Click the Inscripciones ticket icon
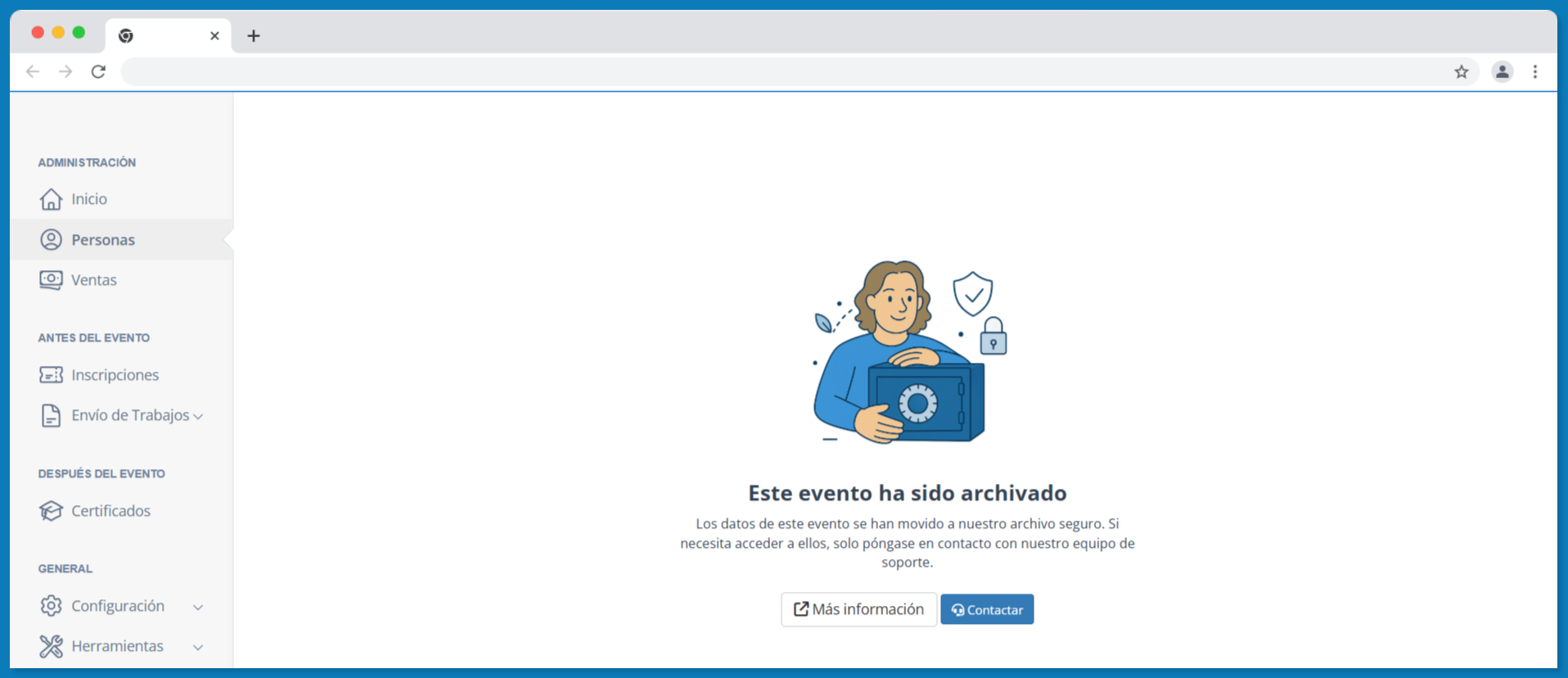This screenshot has height=678, width=1568. (x=51, y=375)
